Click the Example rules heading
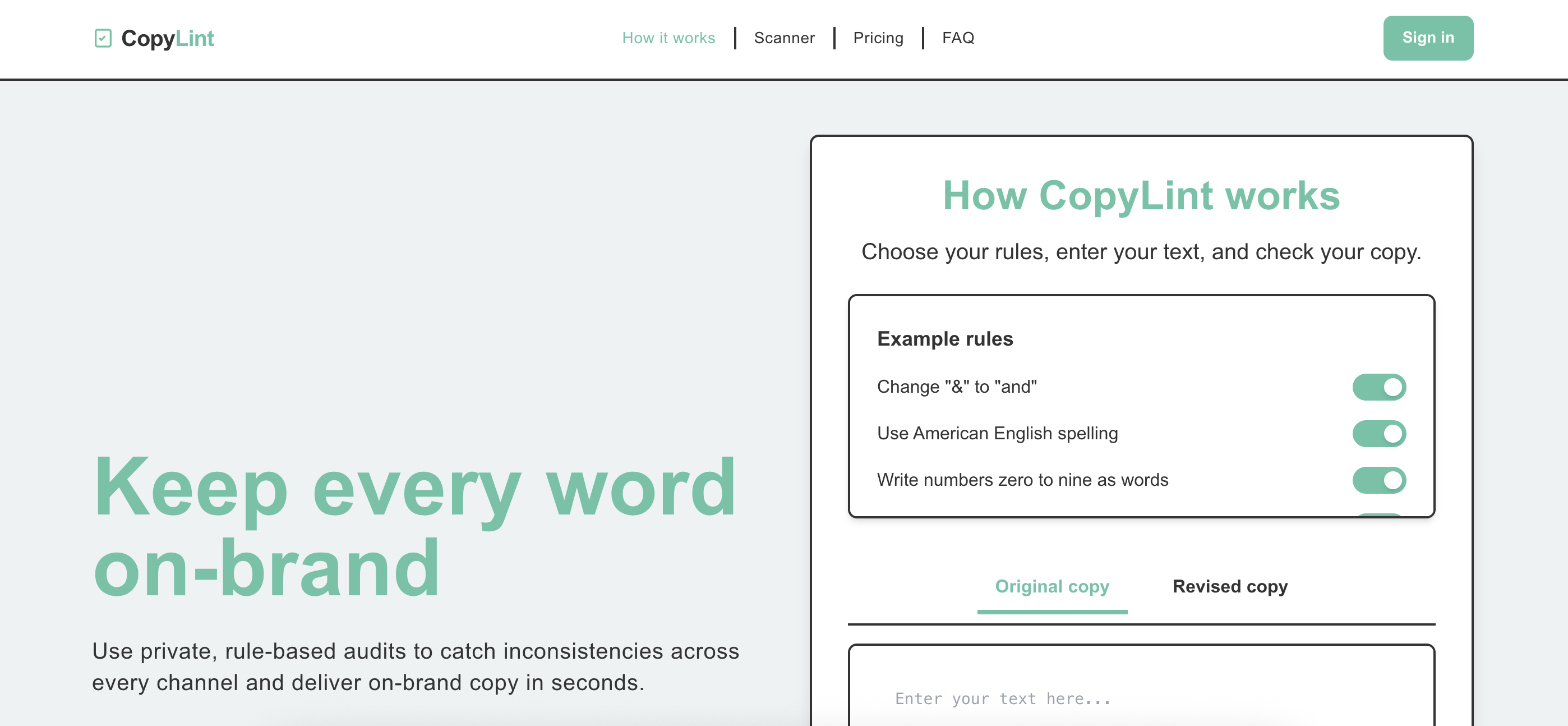This screenshot has width=1568, height=726. (945, 339)
